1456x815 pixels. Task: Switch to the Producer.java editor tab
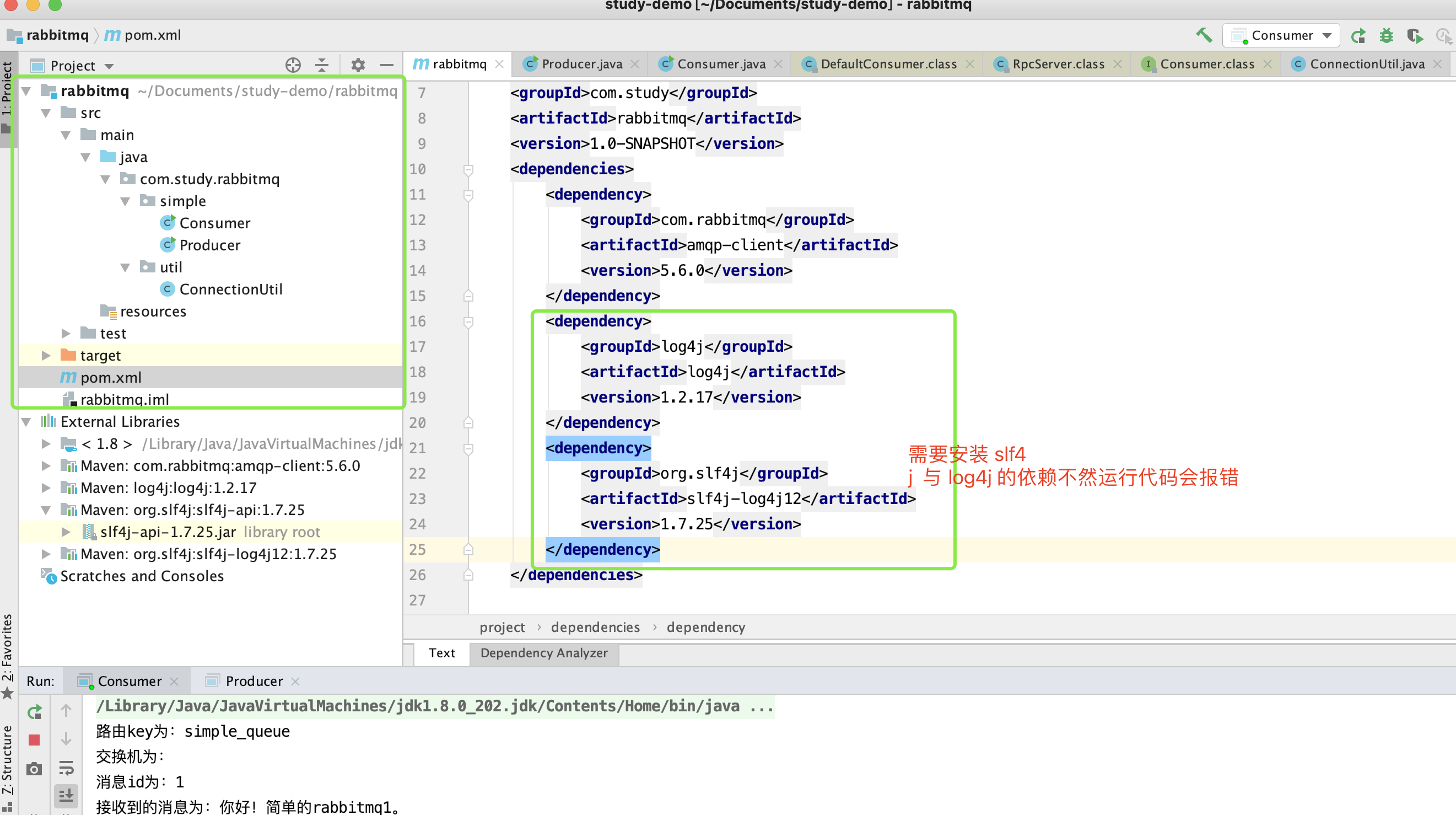581,64
